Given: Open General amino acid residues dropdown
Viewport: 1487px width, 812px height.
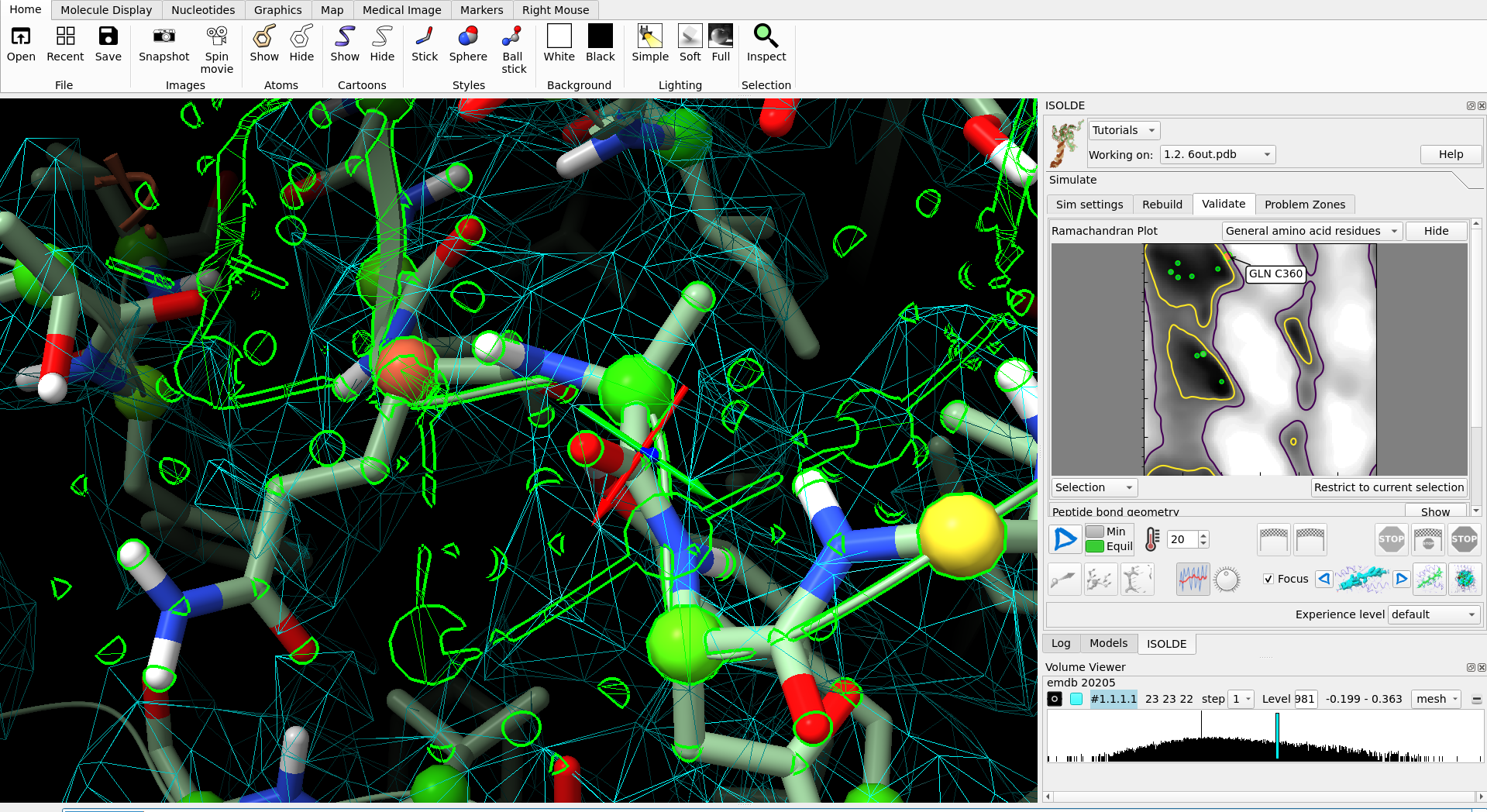Looking at the screenshot, I should [x=1311, y=231].
